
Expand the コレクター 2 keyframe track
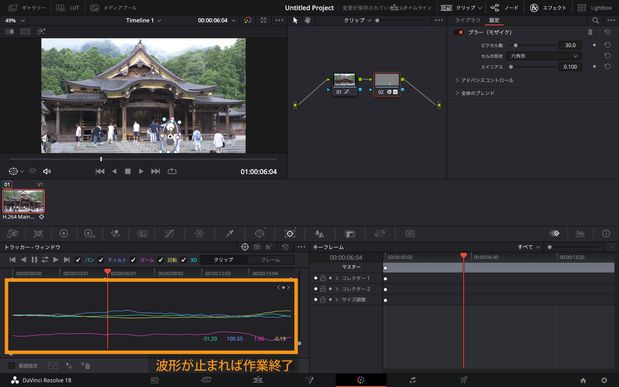tap(337, 289)
